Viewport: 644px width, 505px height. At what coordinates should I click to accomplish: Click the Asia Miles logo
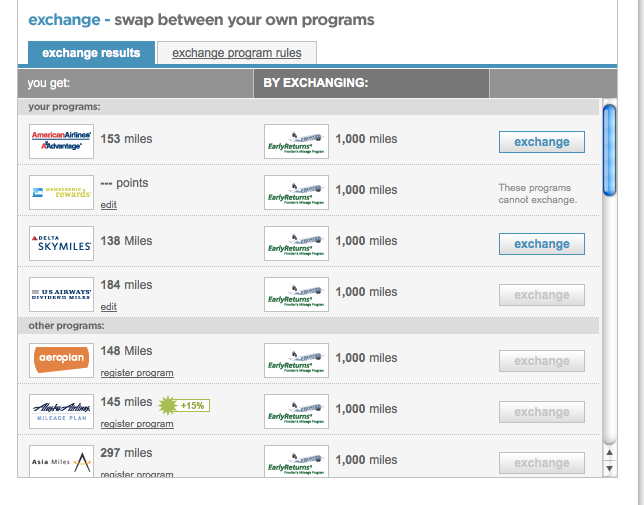[61, 461]
